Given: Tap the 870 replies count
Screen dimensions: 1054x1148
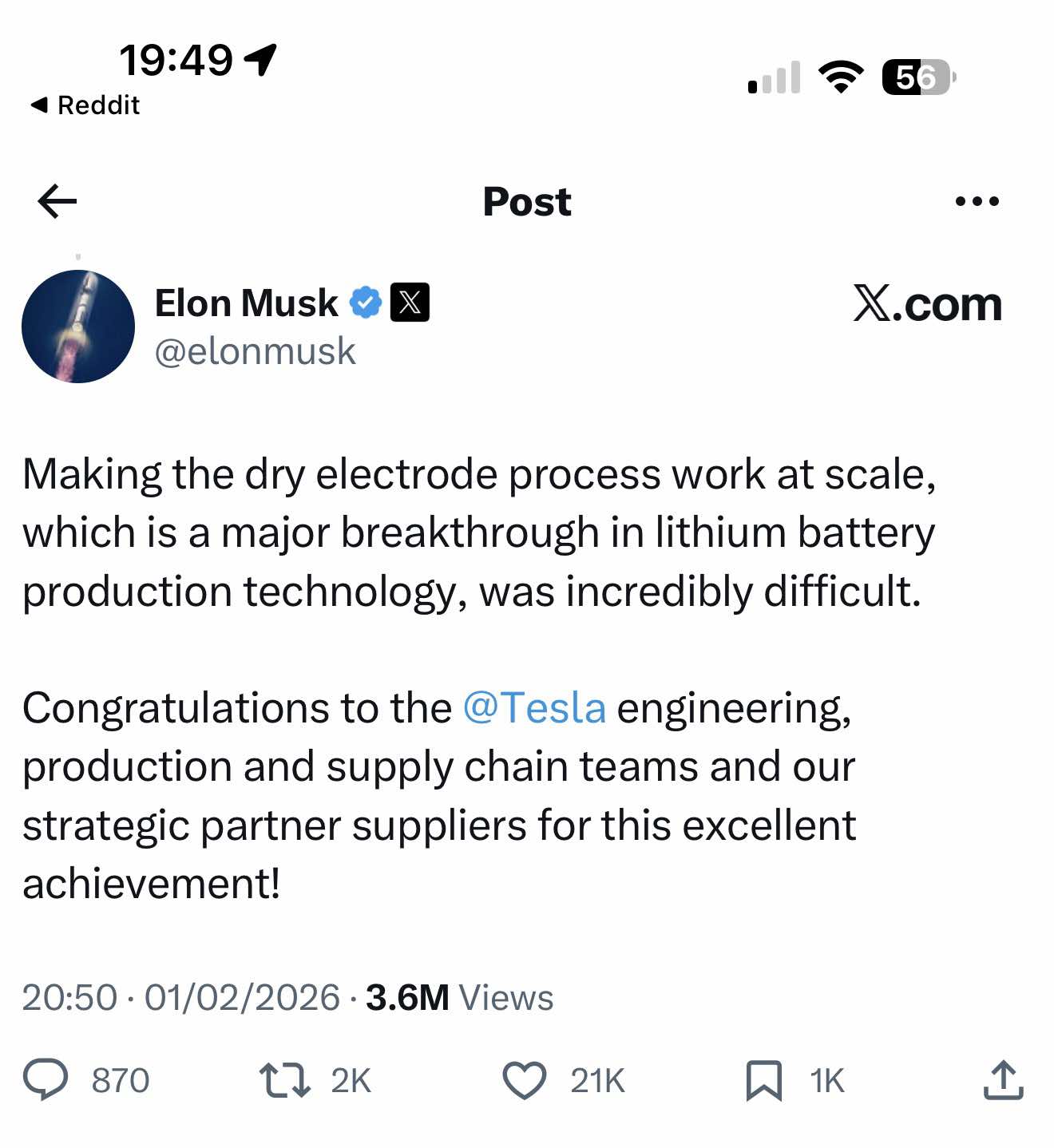Looking at the screenshot, I should pyautogui.click(x=121, y=1081).
